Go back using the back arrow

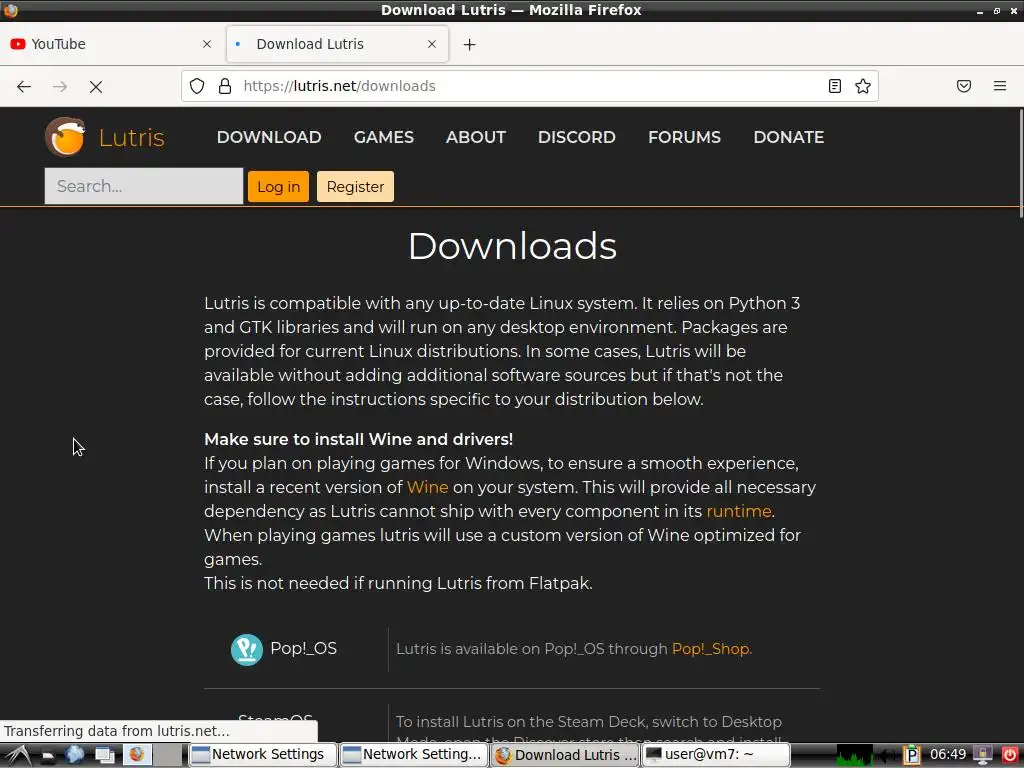pyautogui.click(x=24, y=86)
